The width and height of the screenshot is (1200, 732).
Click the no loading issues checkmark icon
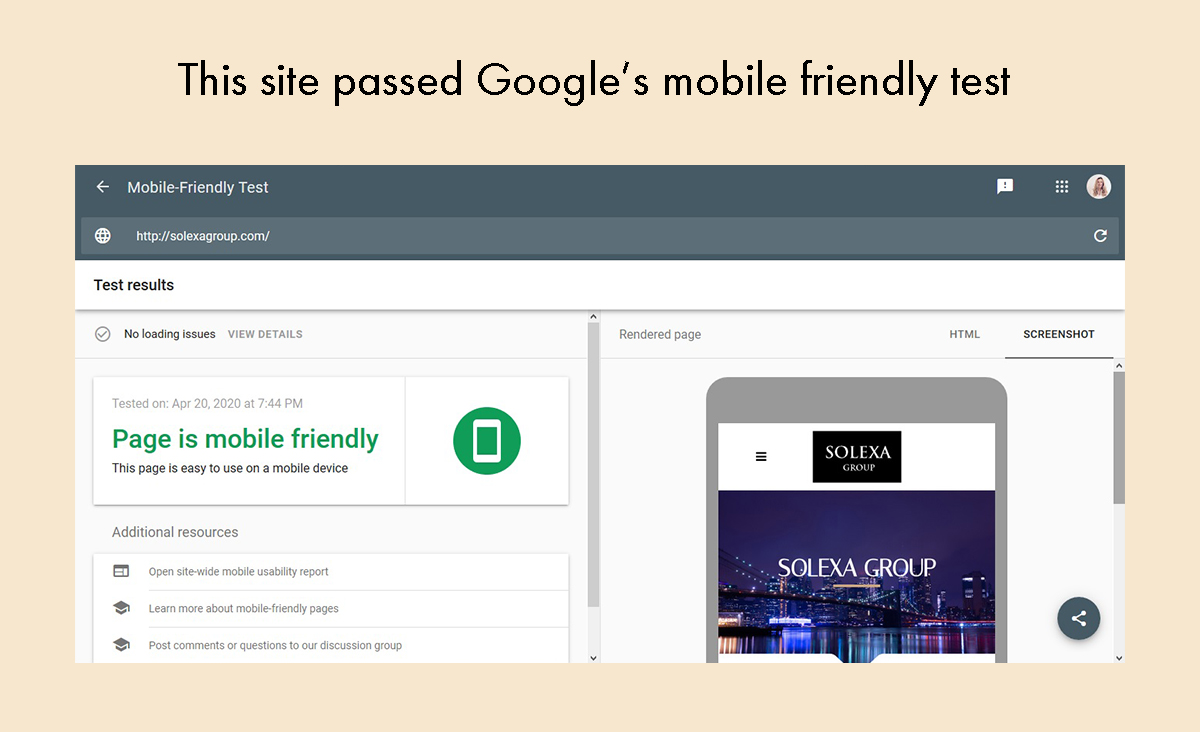tap(102, 334)
